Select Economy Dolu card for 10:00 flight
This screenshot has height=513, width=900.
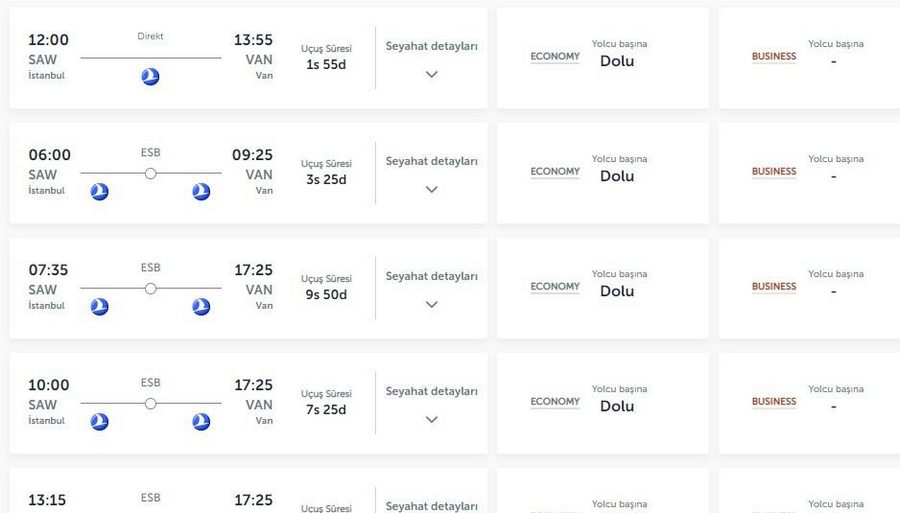603,403
